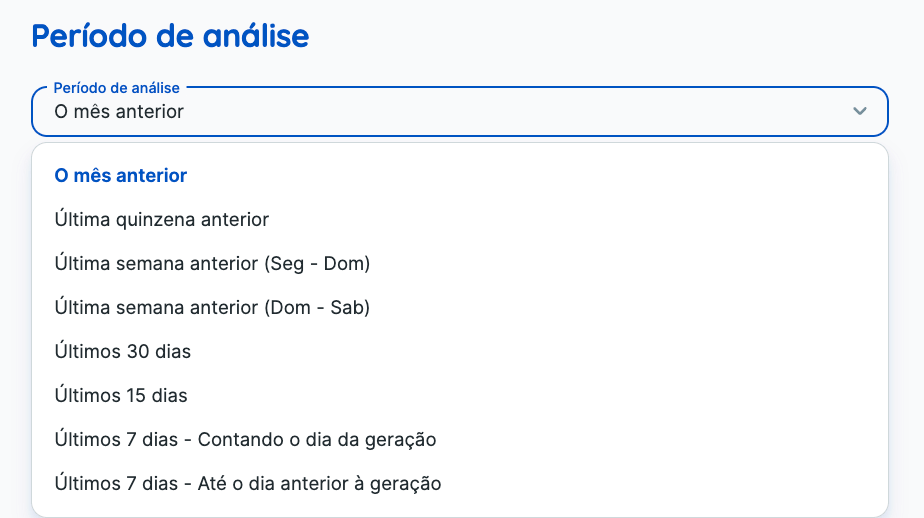Image resolution: width=924 pixels, height=518 pixels.
Task: Choose last 7 days up to the day before generation
Action: pos(248,484)
